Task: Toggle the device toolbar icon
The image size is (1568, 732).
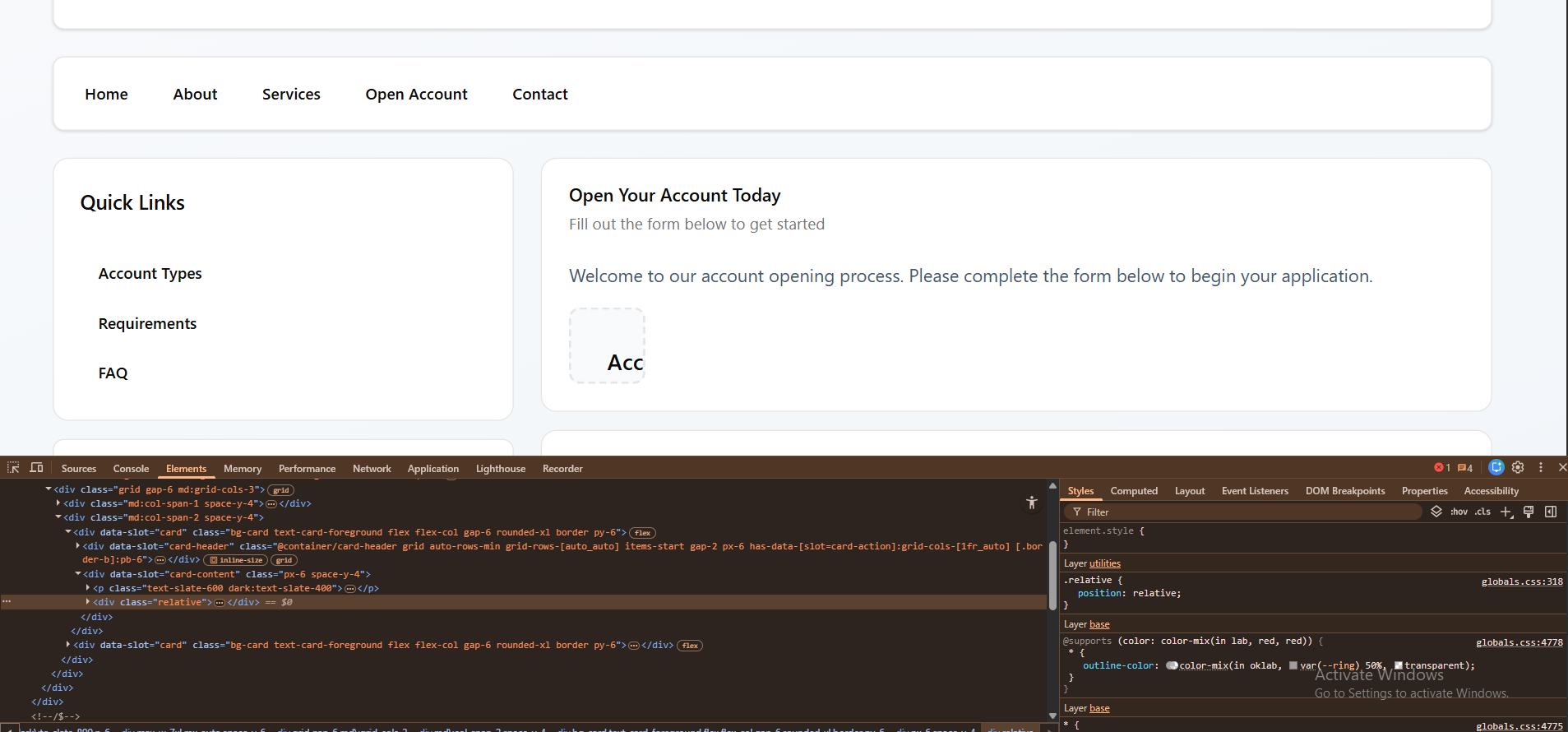Action: (36, 467)
